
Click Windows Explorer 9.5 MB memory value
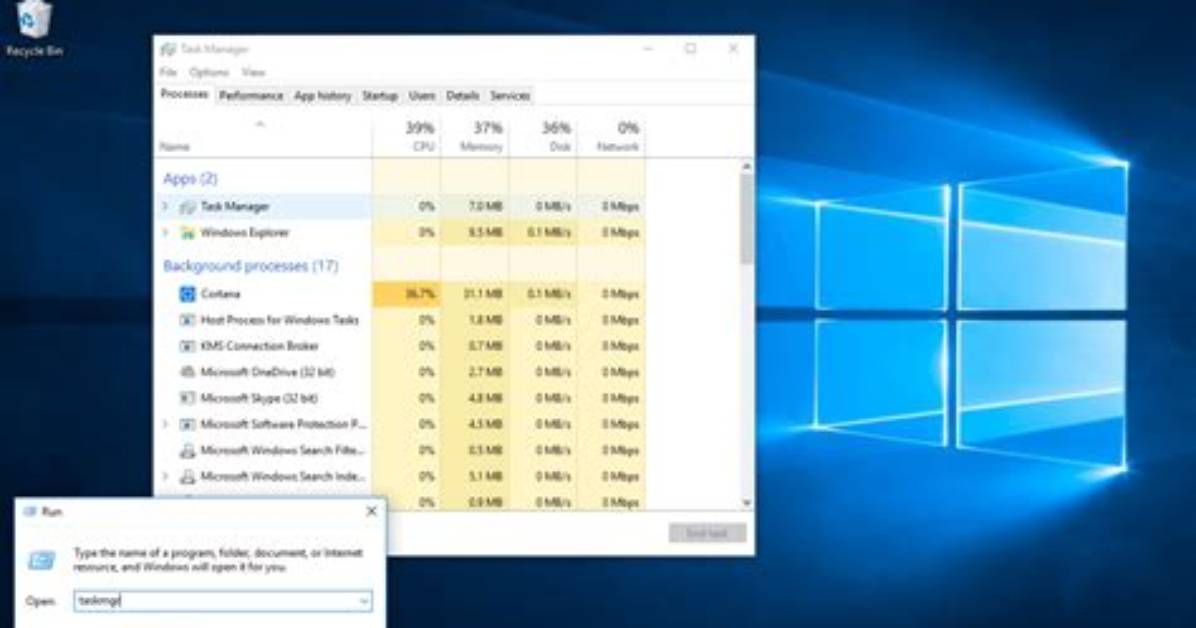click(x=486, y=233)
